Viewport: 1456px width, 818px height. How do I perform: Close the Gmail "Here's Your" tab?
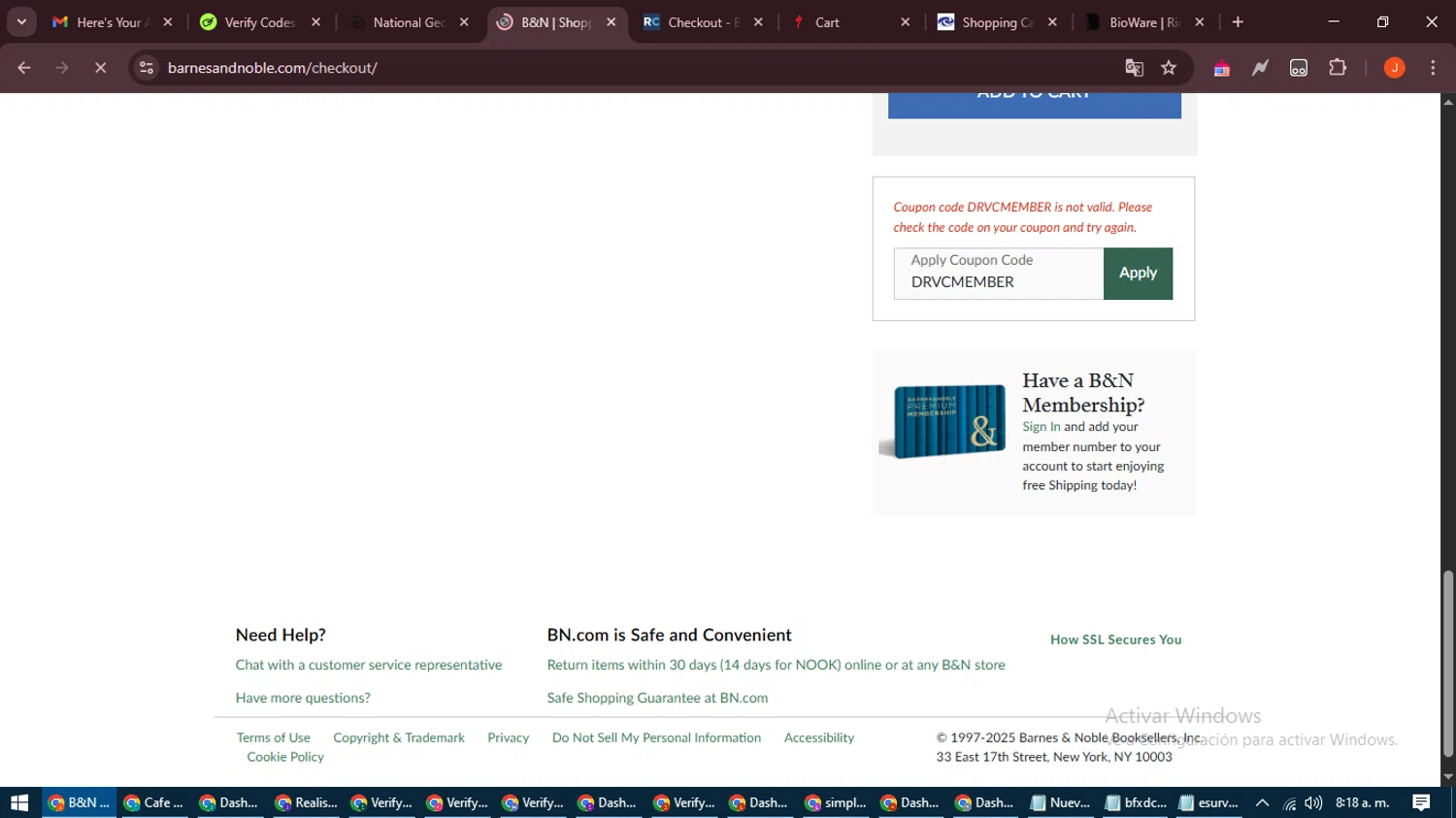coord(168,22)
